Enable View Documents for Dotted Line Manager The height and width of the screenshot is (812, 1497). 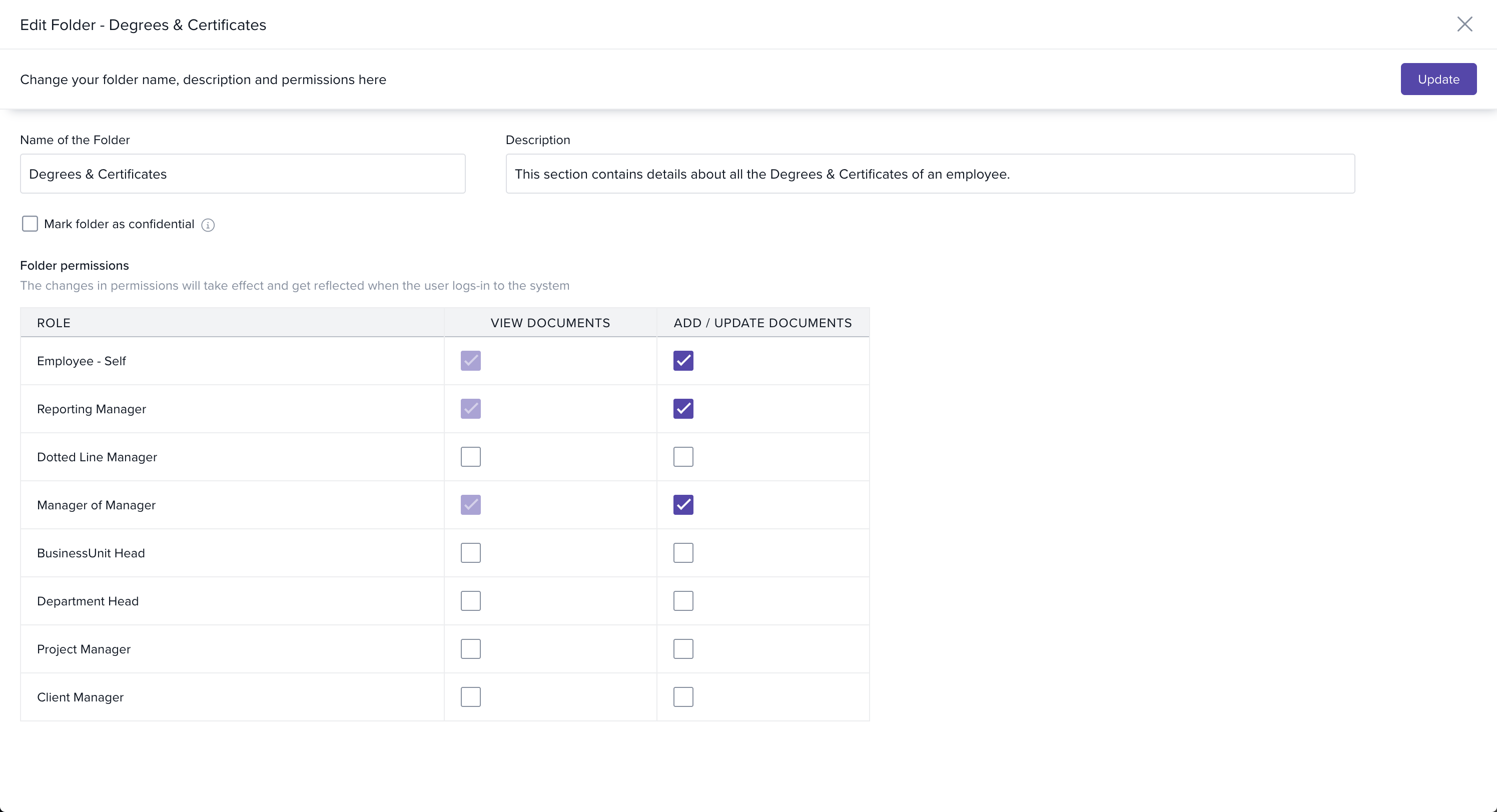[470, 457]
